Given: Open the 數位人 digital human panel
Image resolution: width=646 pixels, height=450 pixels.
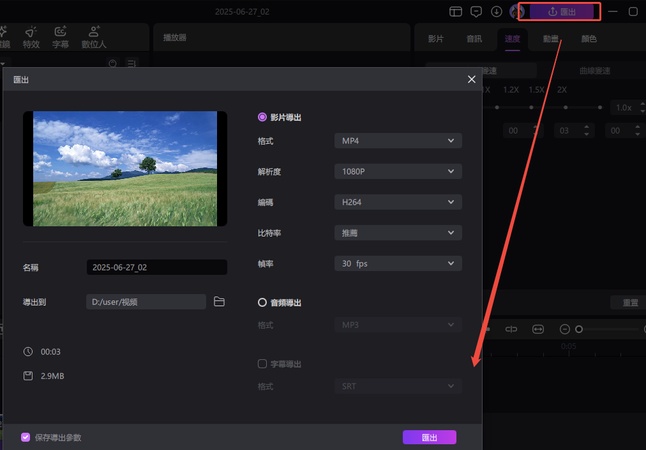Looking at the screenshot, I should coord(94,37).
